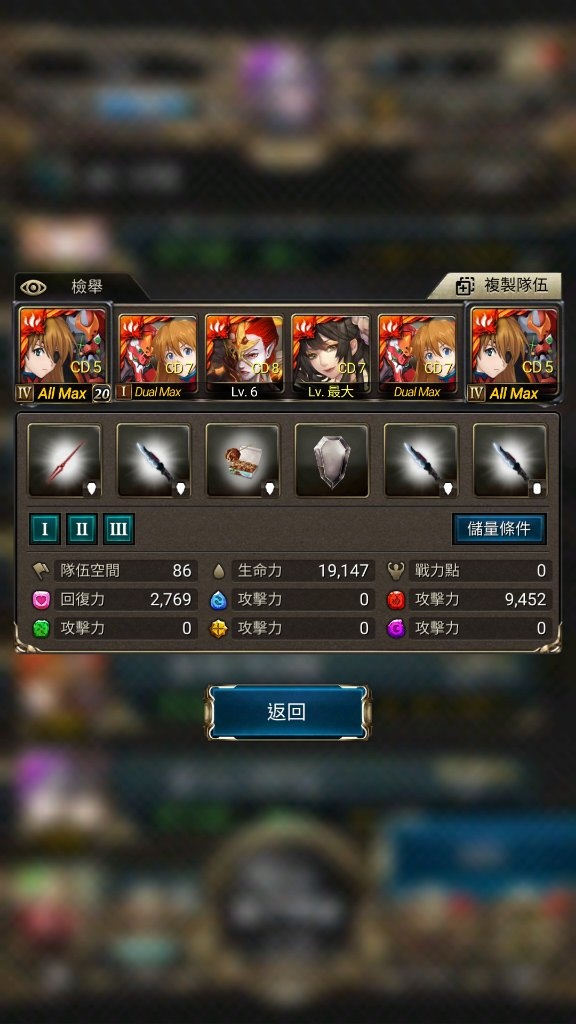Tap the eye icon beside 檢舉
Screen dimensions: 576x1024
(x=33, y=287)
